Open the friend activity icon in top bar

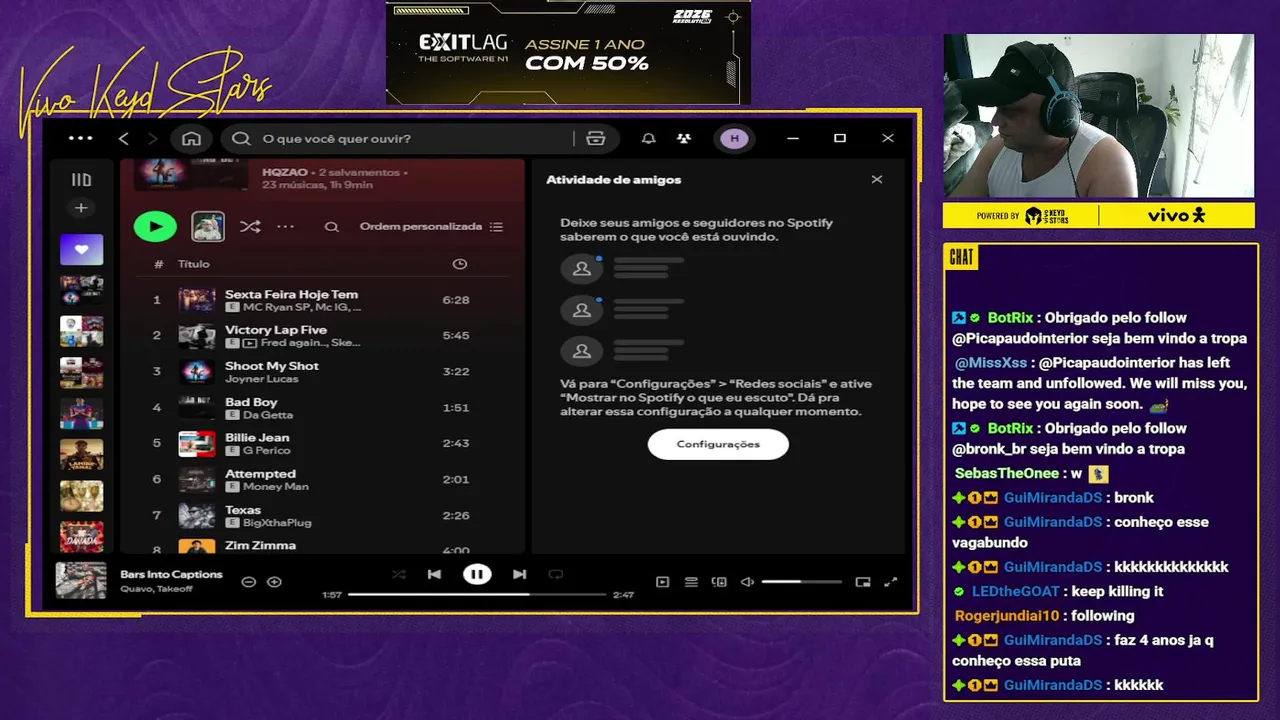point(683,139)
